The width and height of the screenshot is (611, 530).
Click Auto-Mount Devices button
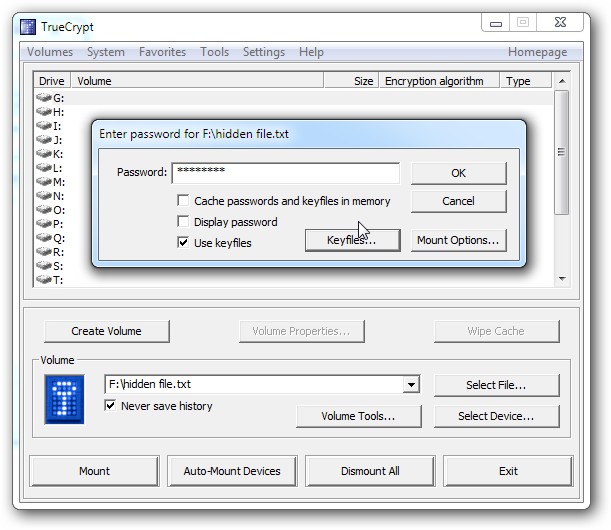(232, 471)
